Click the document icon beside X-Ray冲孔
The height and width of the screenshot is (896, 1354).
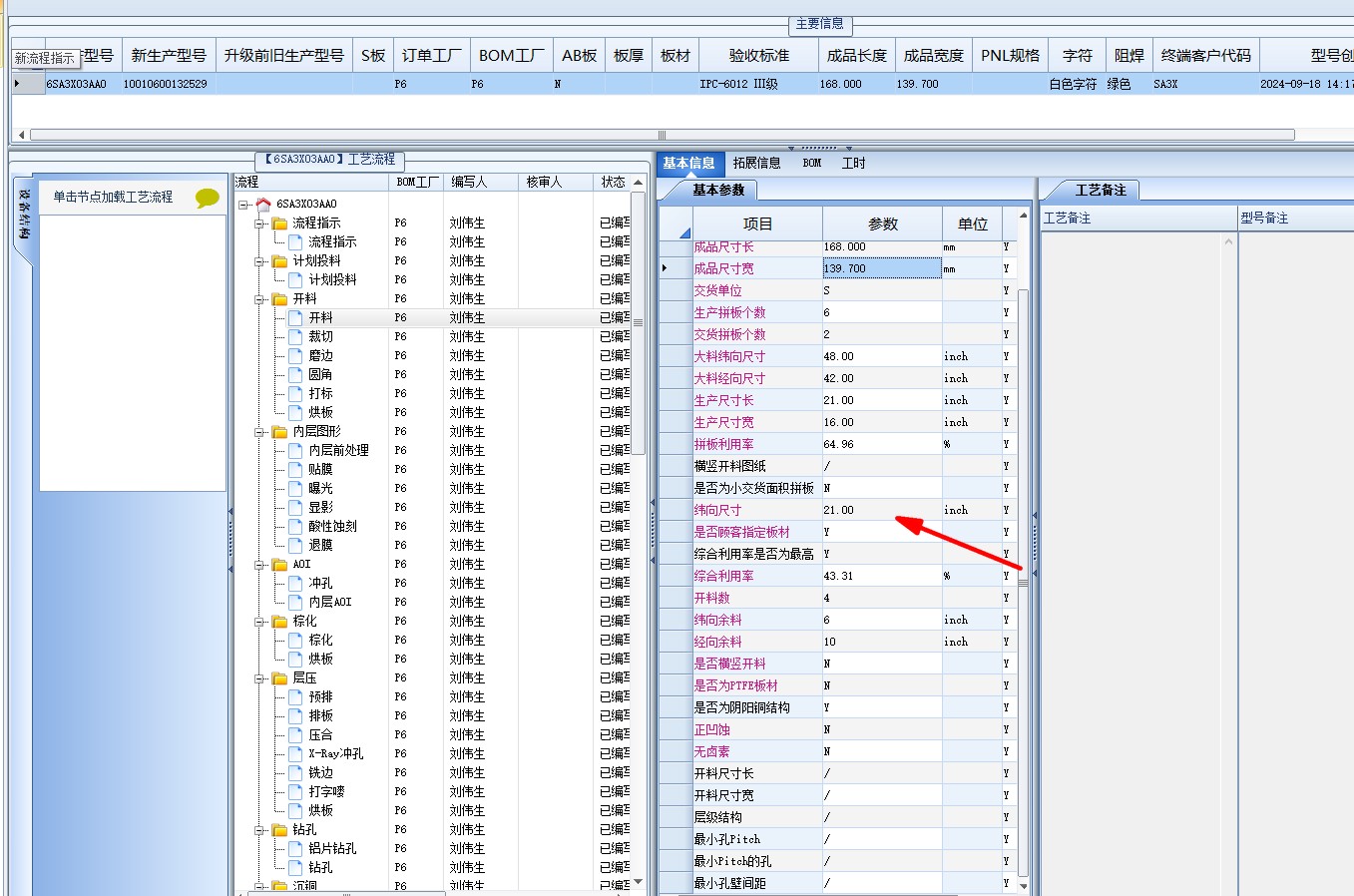coord(295,753)
